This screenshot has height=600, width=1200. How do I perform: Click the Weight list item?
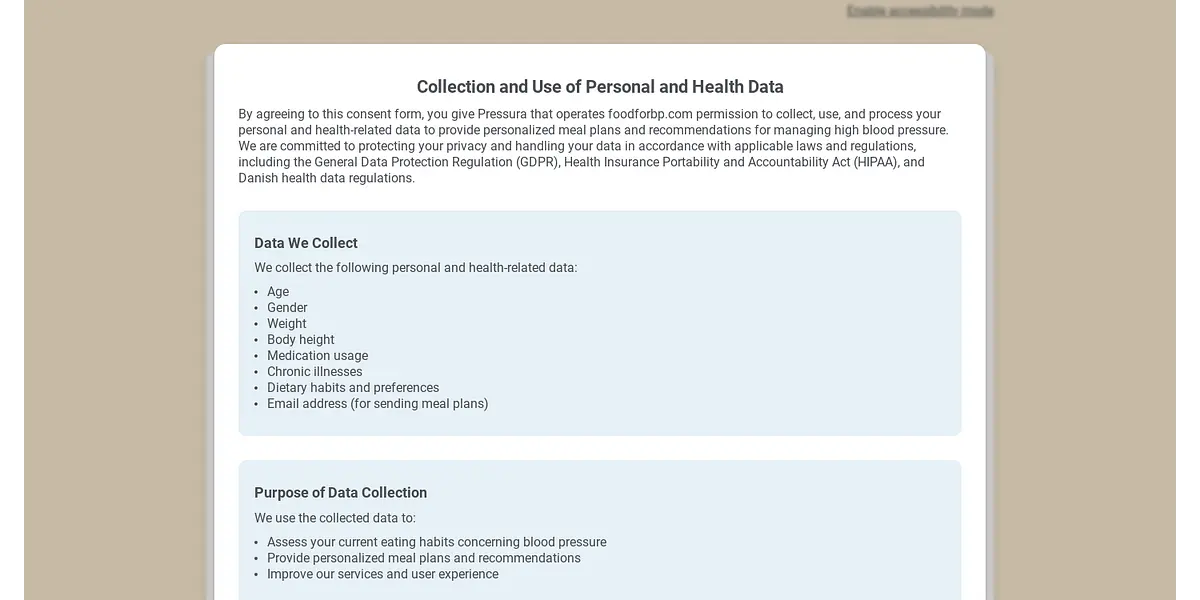pos(286,324)
